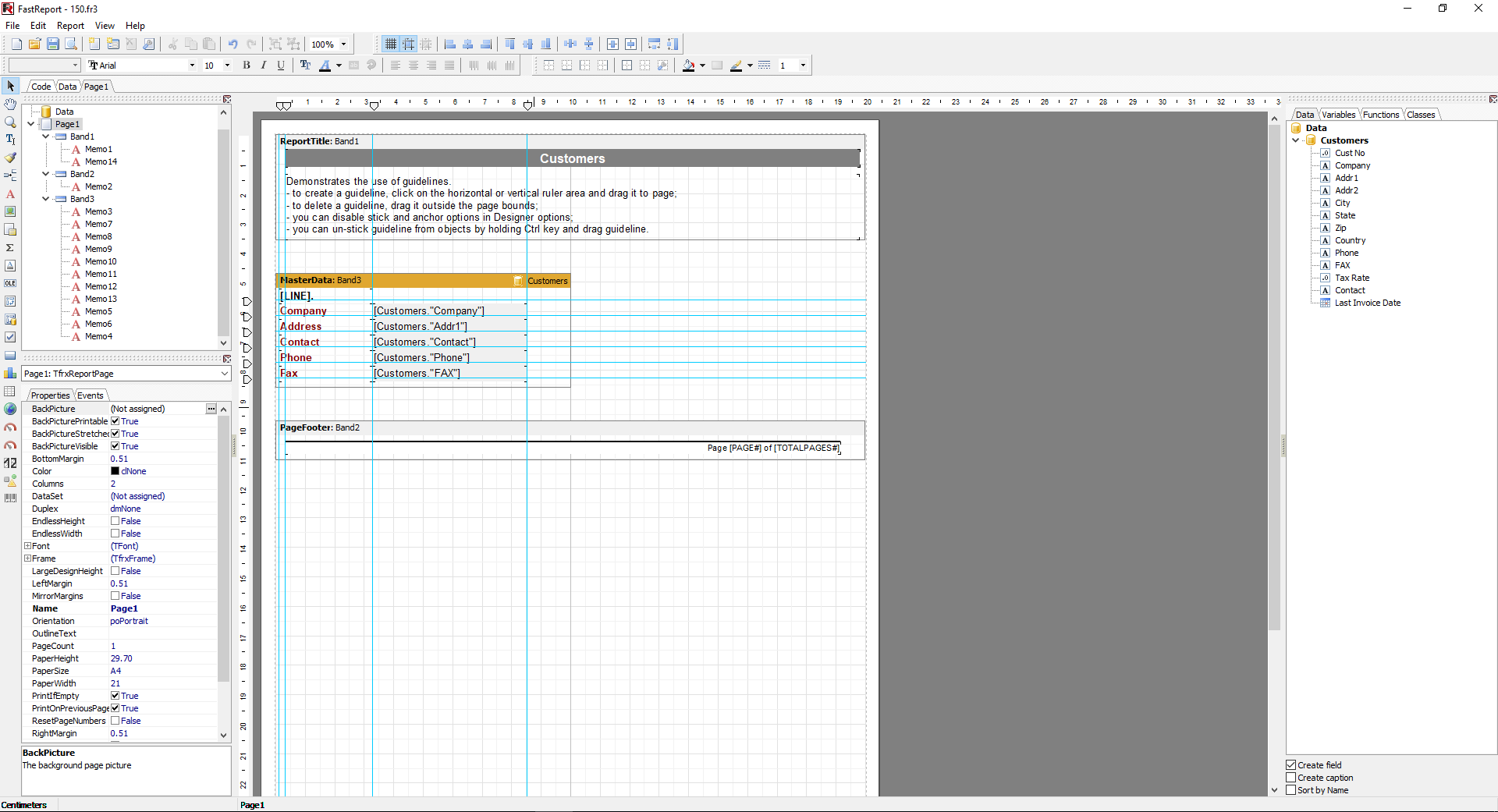Open the Arial font name dropdown

(192, 66)
